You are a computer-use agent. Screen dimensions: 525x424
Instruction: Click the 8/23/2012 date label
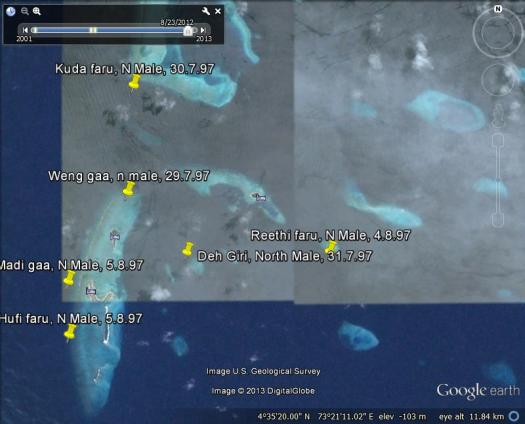(177, 22)
